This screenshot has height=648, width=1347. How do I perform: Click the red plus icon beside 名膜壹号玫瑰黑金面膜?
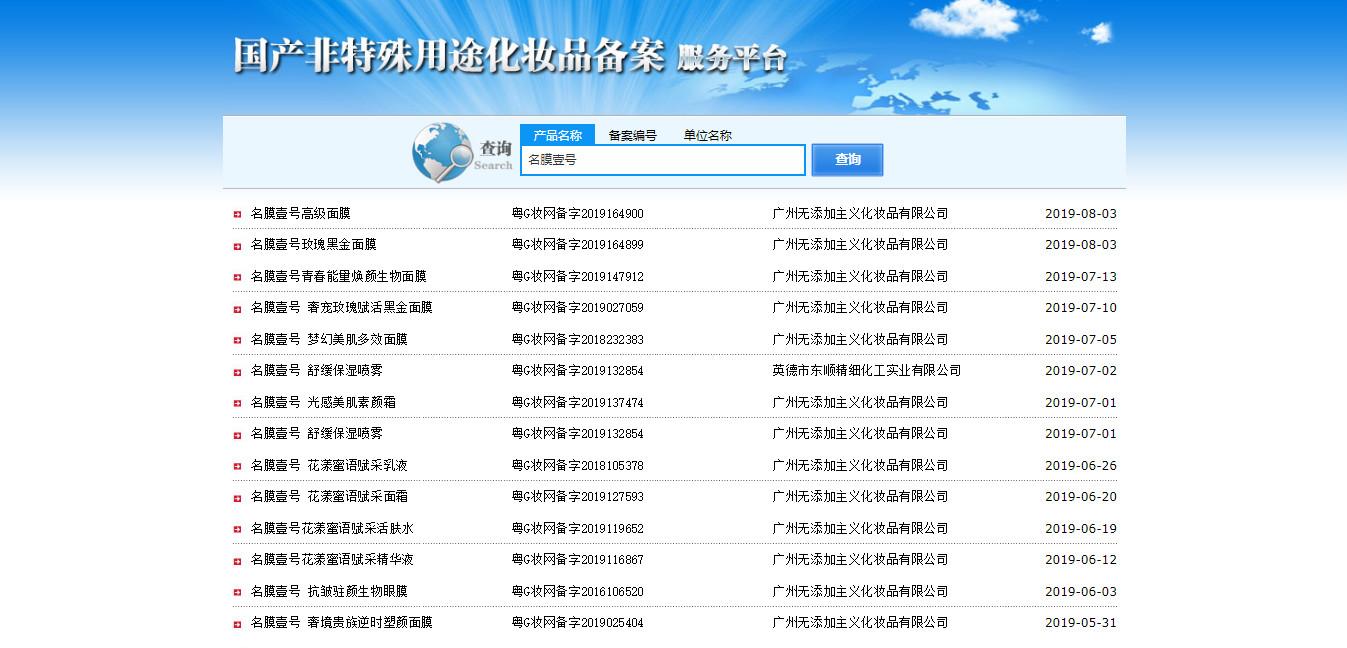[238, 246]
